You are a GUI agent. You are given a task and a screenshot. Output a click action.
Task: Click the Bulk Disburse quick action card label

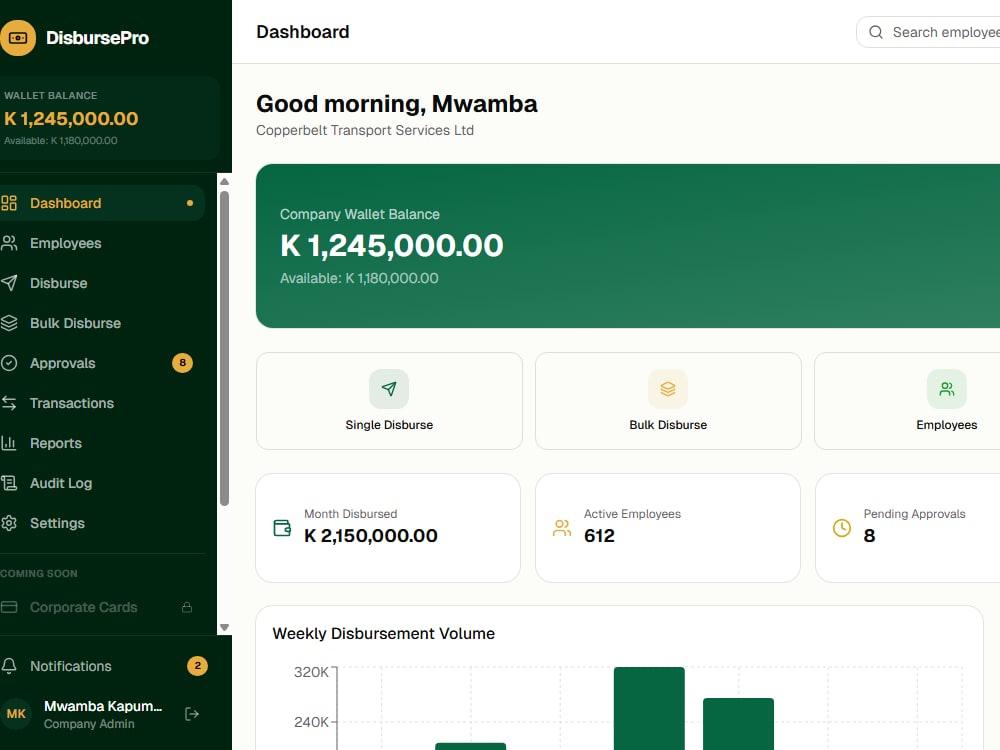click(x=668, y=425)
